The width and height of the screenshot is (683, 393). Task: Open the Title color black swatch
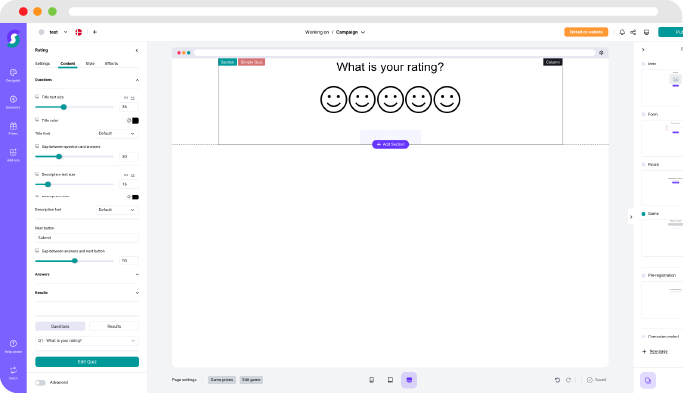click(x=135, y=121)
